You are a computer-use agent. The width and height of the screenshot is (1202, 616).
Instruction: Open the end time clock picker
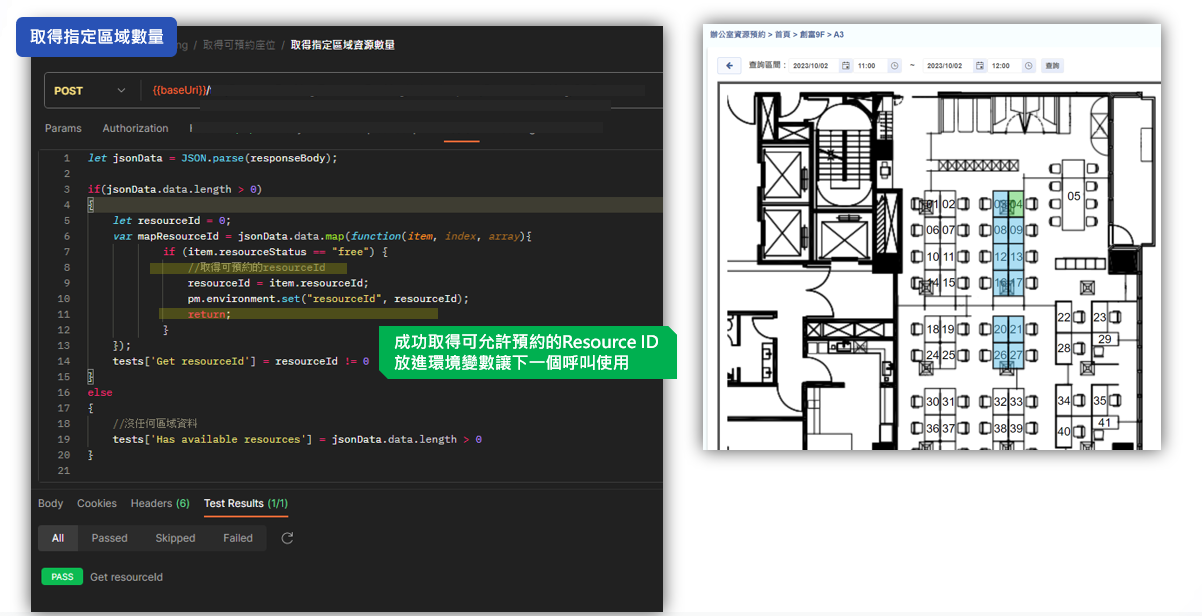point(1028,66)
